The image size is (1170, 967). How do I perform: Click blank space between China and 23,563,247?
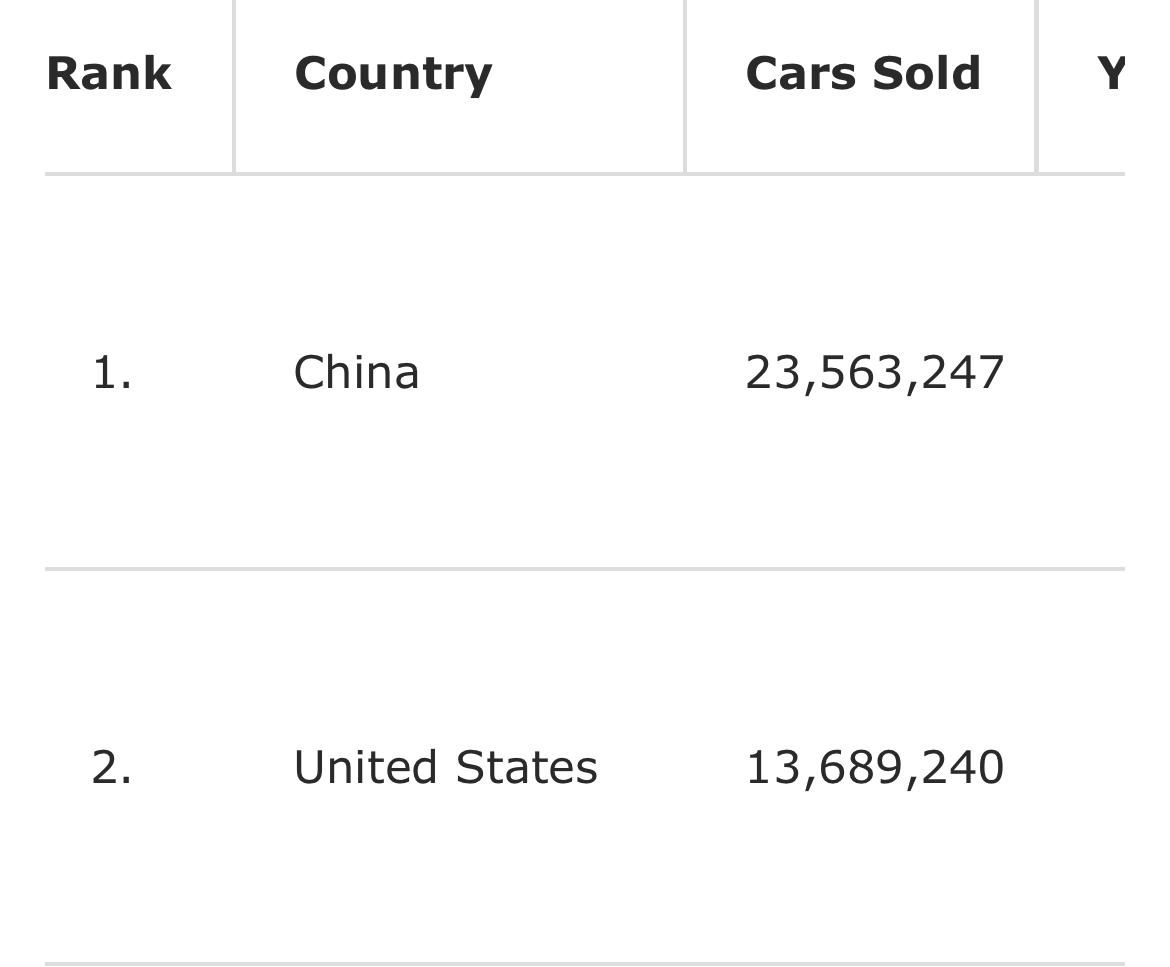pyautogui.click(x=582, y=372)
